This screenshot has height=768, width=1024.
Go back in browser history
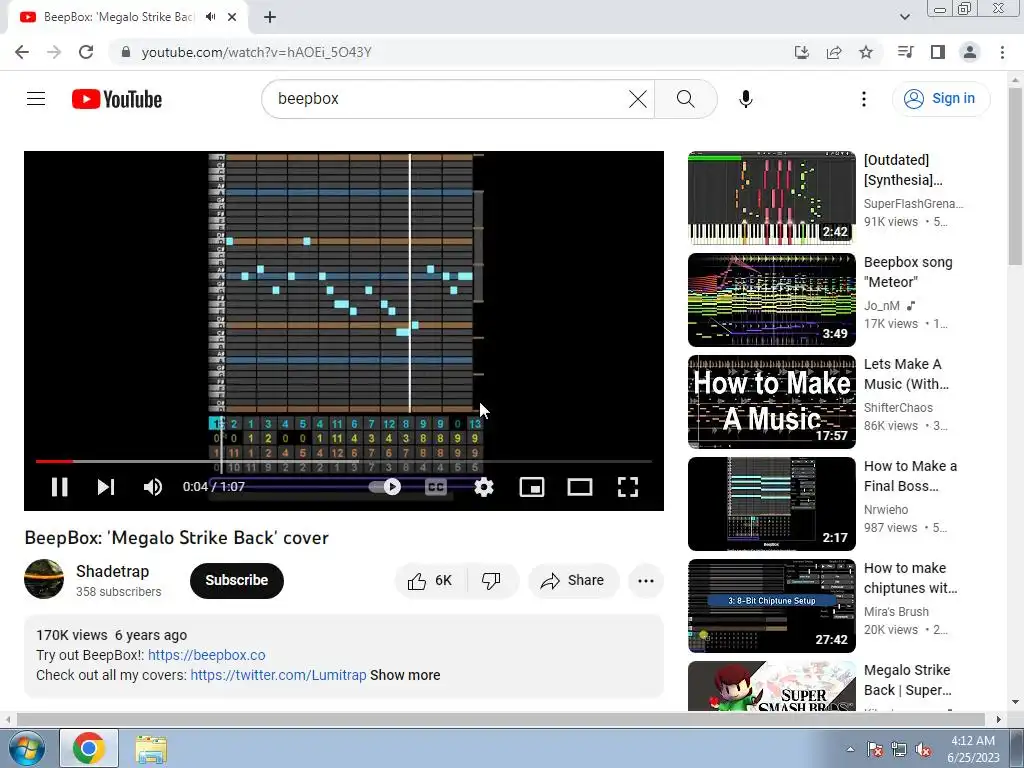[22, 52]
